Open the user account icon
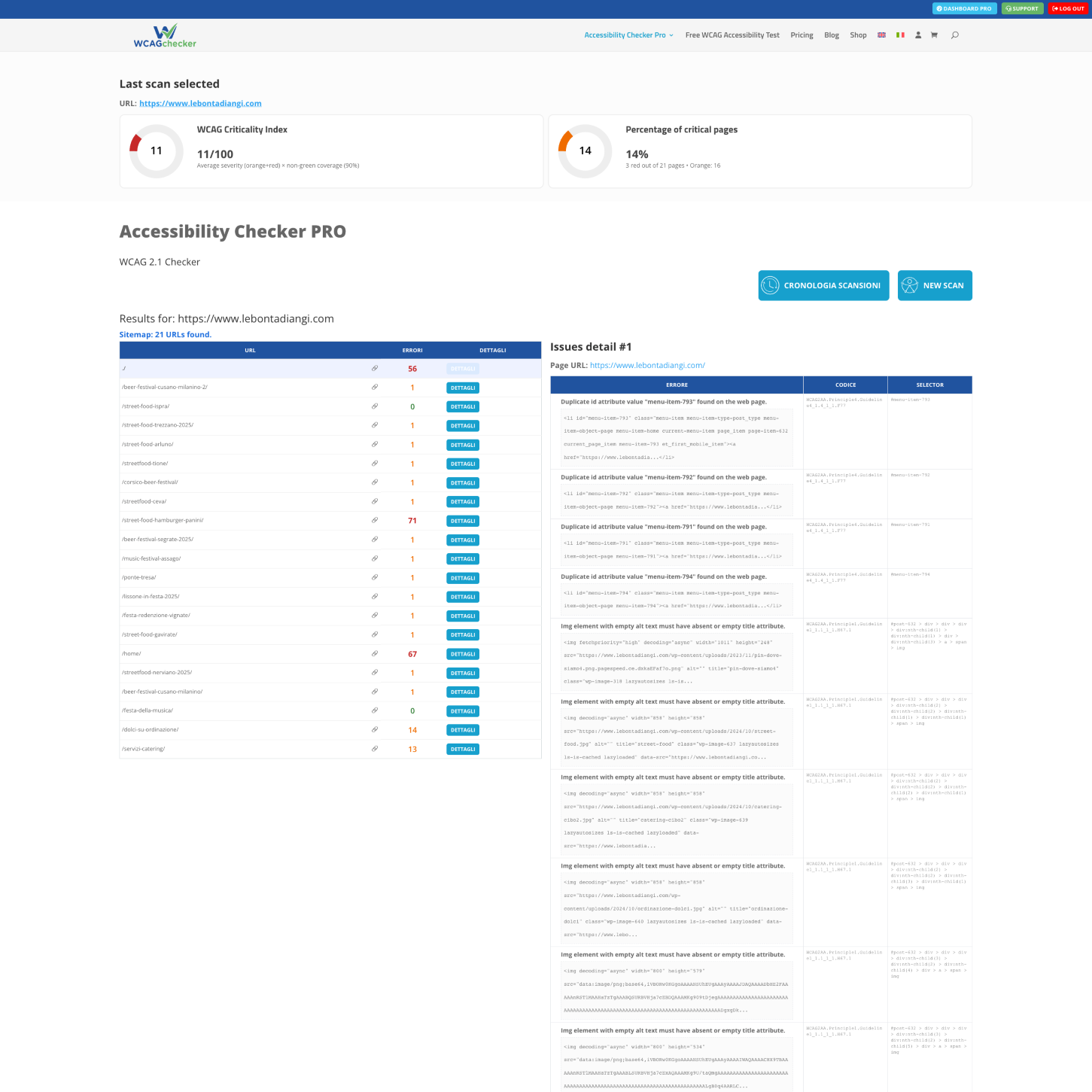 (x=918, y=35)
